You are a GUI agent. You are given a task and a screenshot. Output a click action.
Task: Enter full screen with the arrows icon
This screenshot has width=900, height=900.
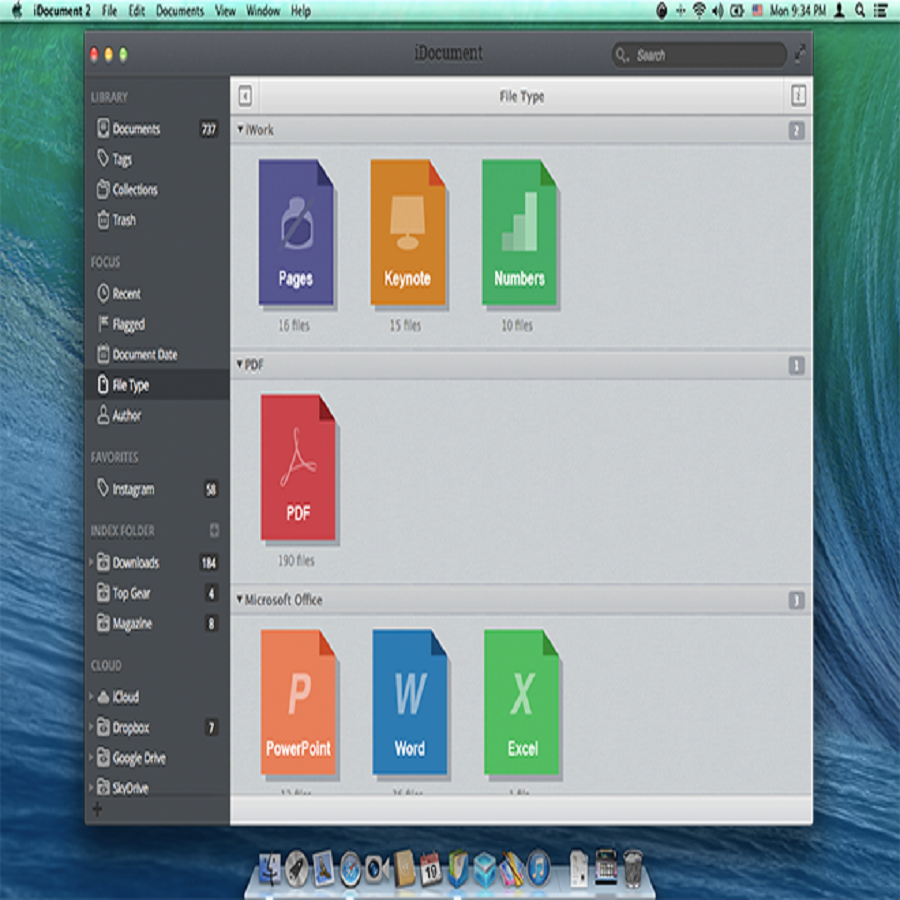point(800,54)
